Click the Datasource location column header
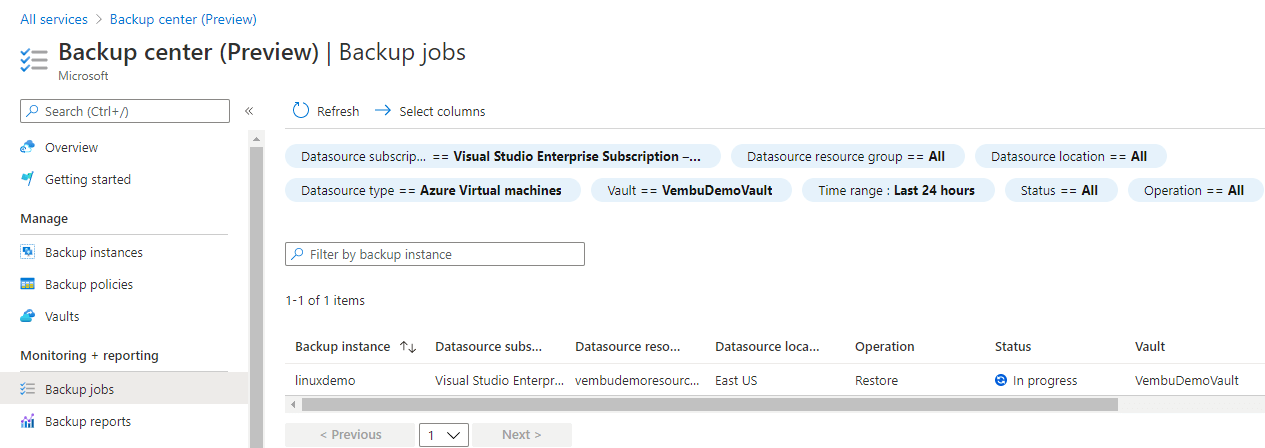Viewport: 1265px width, 448px height. click(767, 347)
